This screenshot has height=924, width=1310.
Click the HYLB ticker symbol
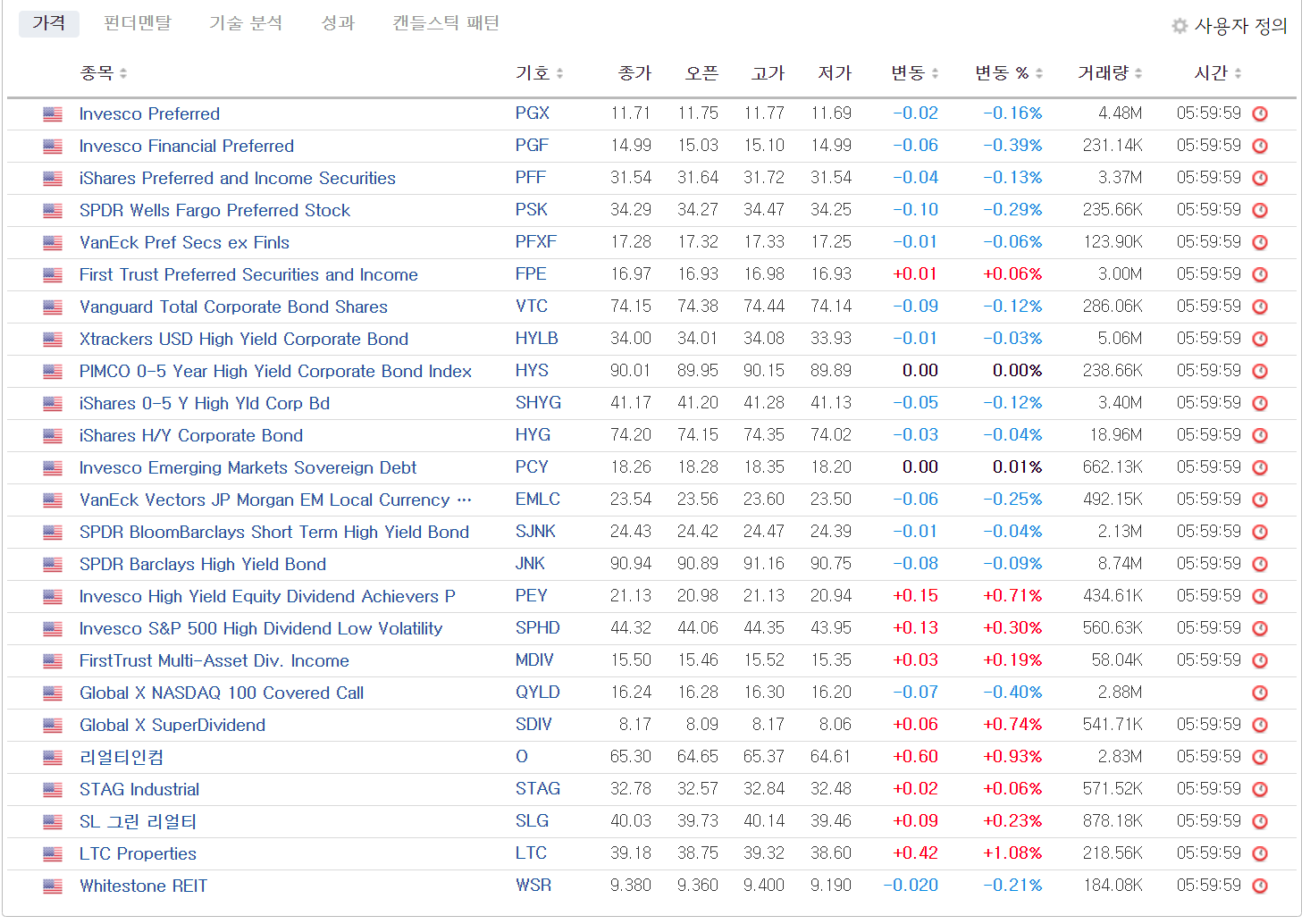(x=536, y=339)
